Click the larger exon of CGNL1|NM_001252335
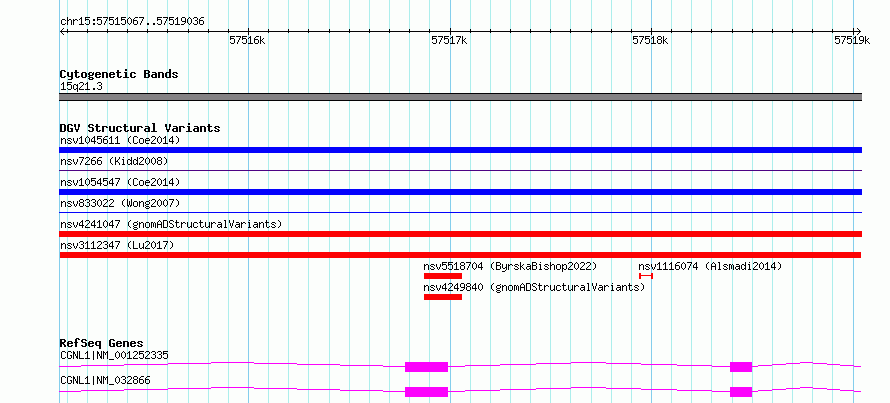The width and height of the screenshot is (890, 403). (426, 367)
